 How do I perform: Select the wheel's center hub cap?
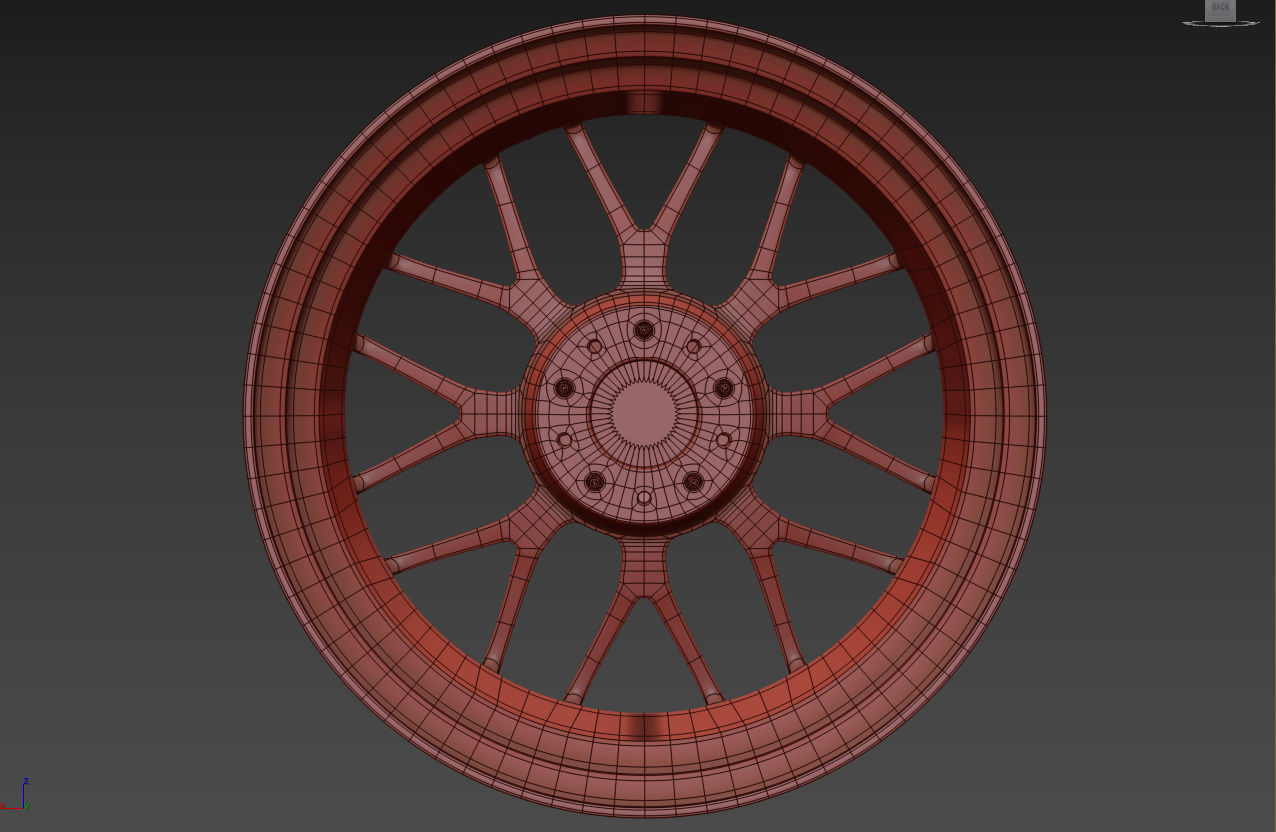click(643, 412)
